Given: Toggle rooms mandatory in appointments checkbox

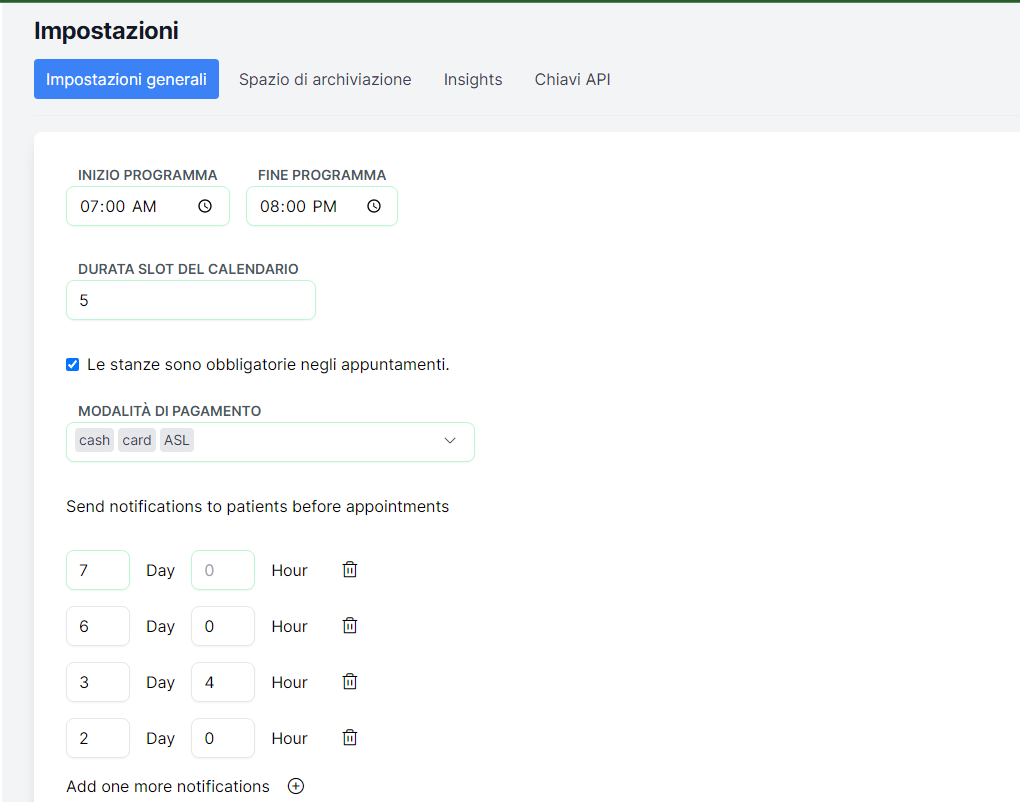Looking at the screenshot, I should click(x=72, y=364).
